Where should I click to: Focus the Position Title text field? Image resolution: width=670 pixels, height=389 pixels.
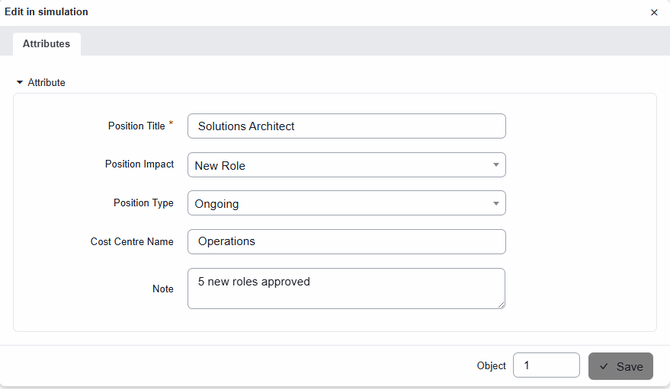pyautogui.click(x=347, y=126)
